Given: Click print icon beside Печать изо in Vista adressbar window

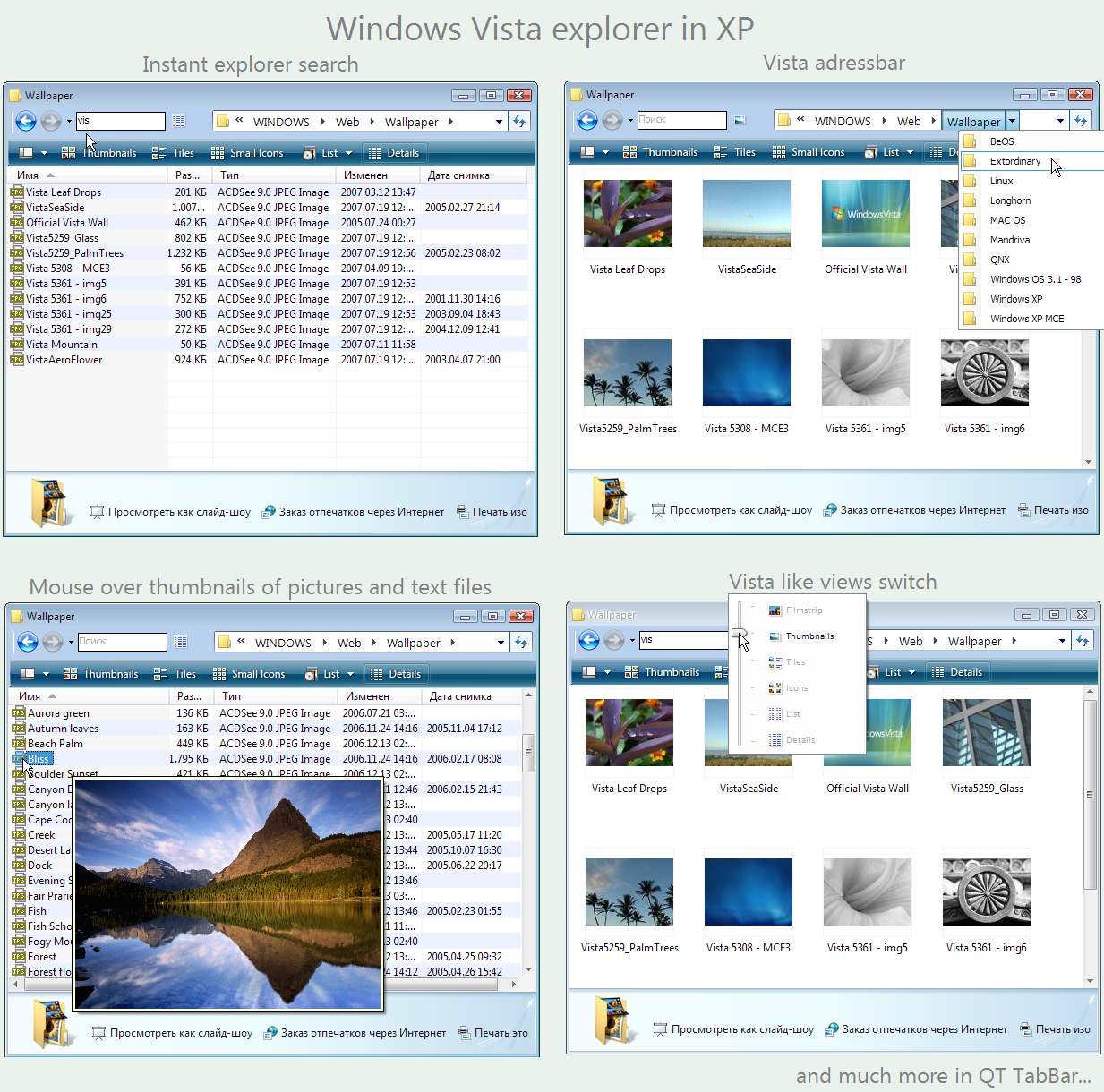Looking at the screenshot, I should 1024,510.
